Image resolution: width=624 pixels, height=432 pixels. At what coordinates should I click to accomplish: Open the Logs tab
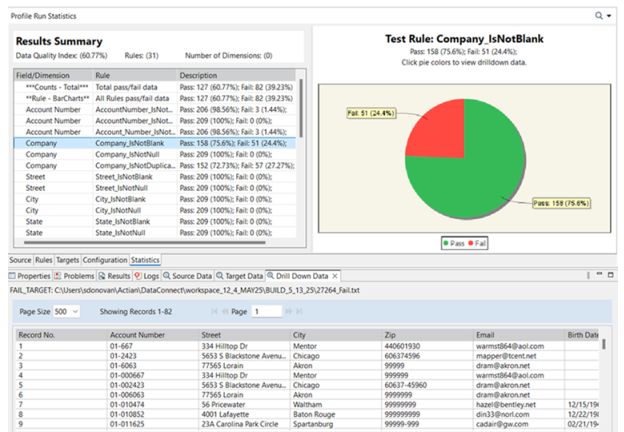point(145,275)
